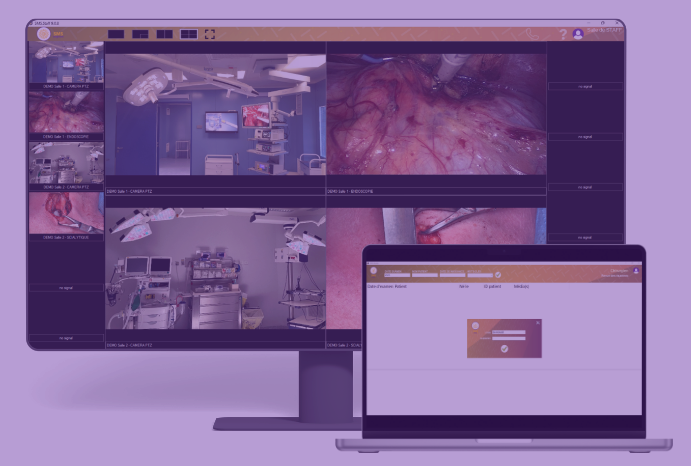Screen dimensions: 691x466
Task: Close the login dialog on the laptop
Action: click(x=538, y=322)
